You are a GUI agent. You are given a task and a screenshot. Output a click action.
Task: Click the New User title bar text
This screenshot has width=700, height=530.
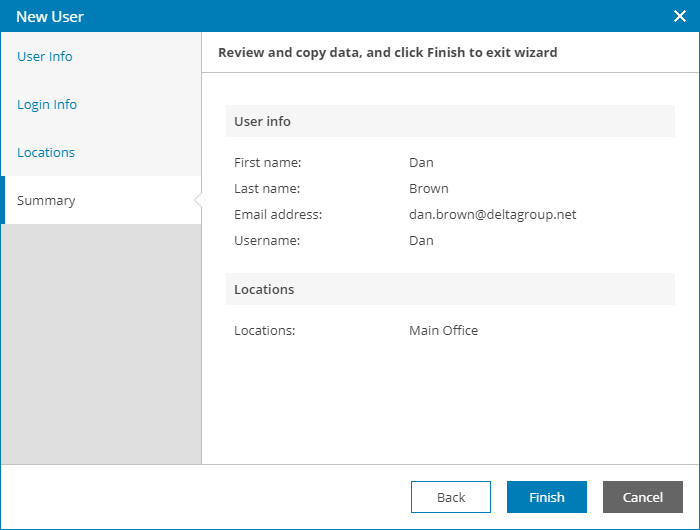click(x=50, y=17)
